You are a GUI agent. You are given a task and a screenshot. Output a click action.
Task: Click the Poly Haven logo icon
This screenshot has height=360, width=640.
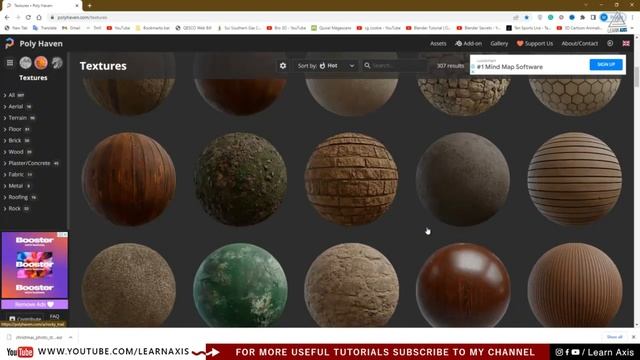click(x=9, y=43)
